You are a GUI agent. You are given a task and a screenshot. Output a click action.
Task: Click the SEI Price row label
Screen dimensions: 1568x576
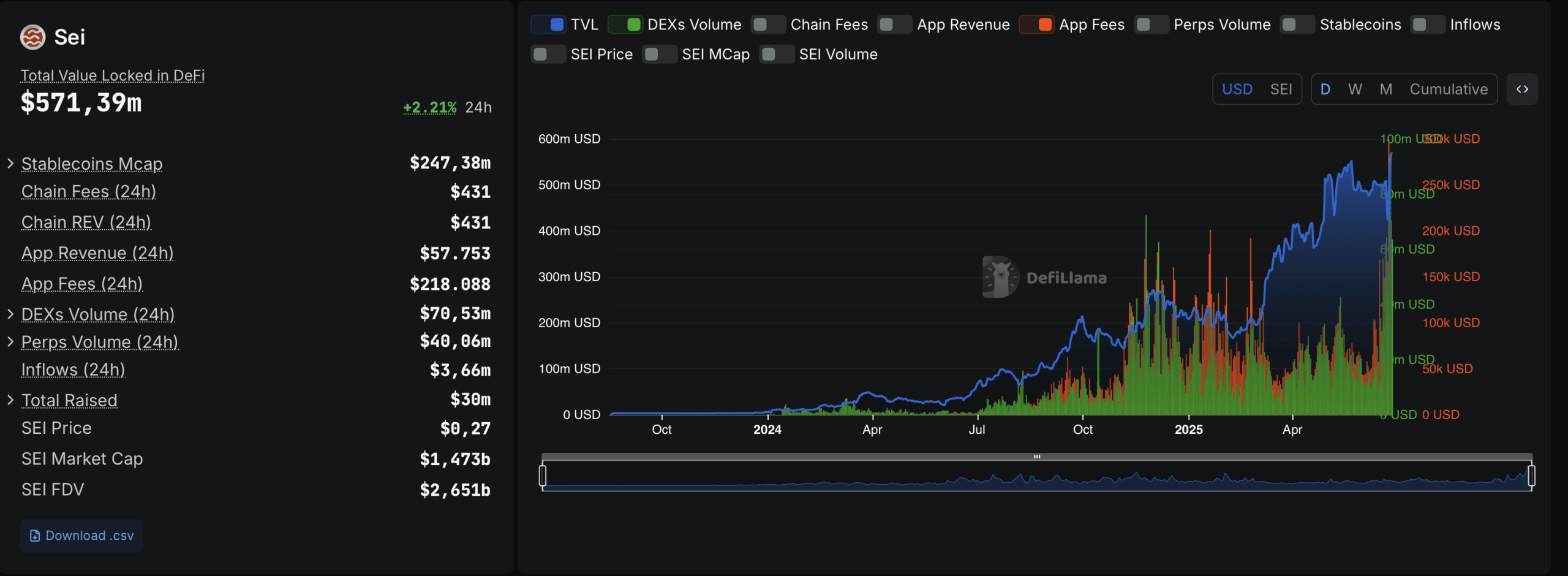(56, 428)
